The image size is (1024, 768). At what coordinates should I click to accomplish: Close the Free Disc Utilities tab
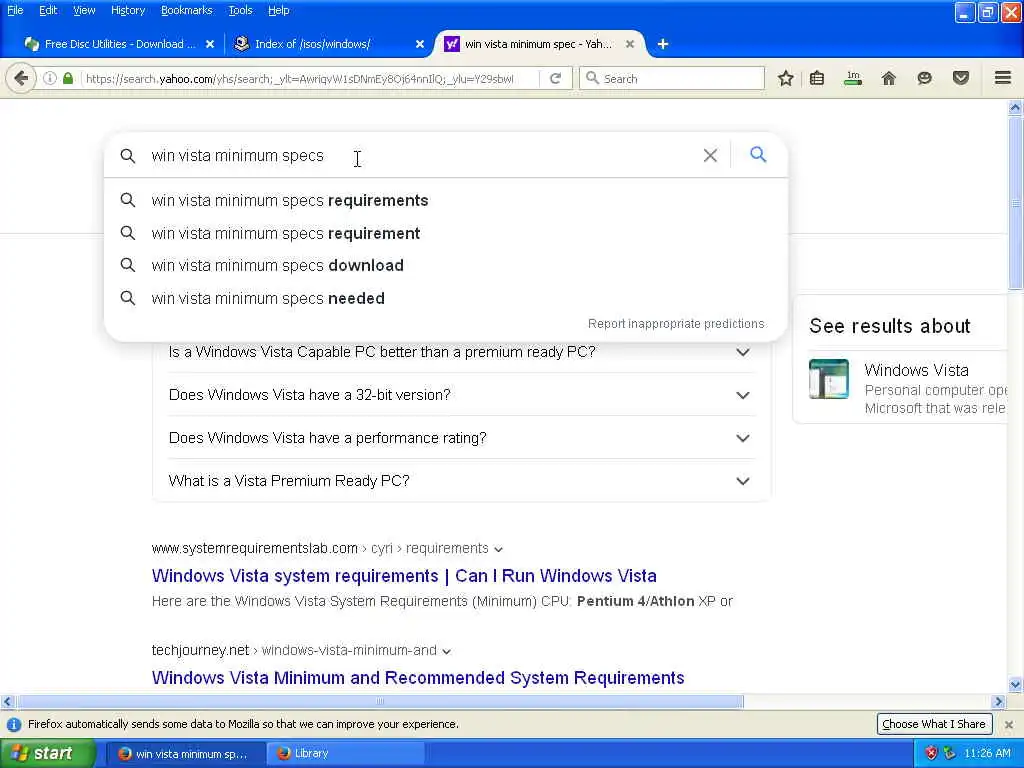click(x=210, y=44)
